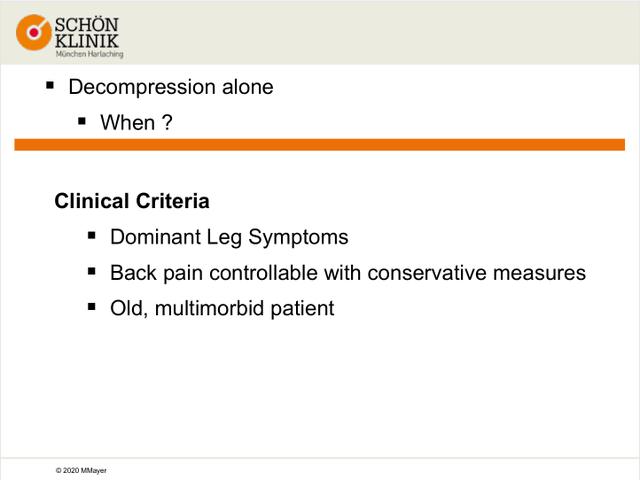Click the word 'conservative' in second criterion
The width and height of the screenshot is (640, 480).
click(427, 273)
